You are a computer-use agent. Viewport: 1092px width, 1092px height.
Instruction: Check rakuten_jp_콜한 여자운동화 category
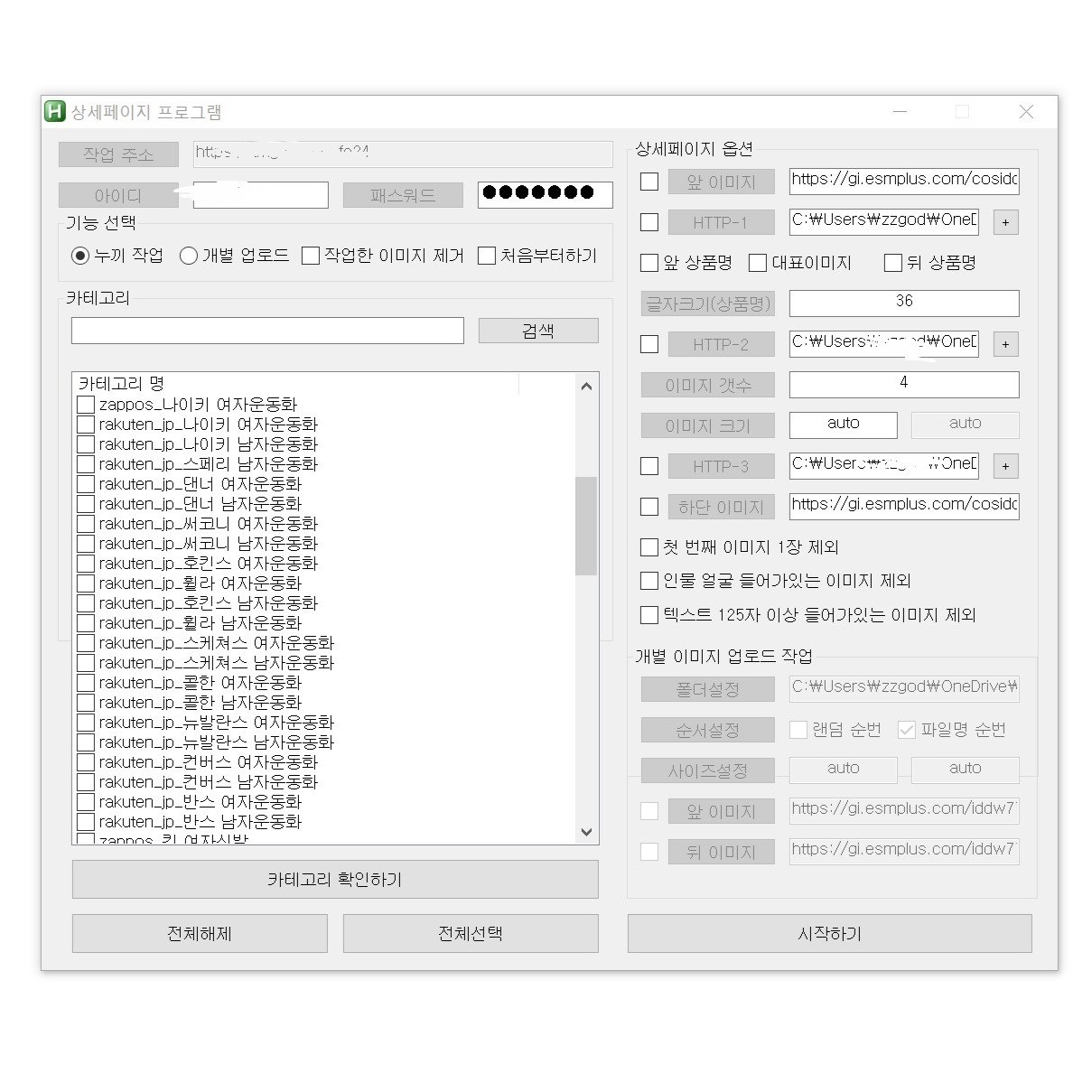pos(86,682)
